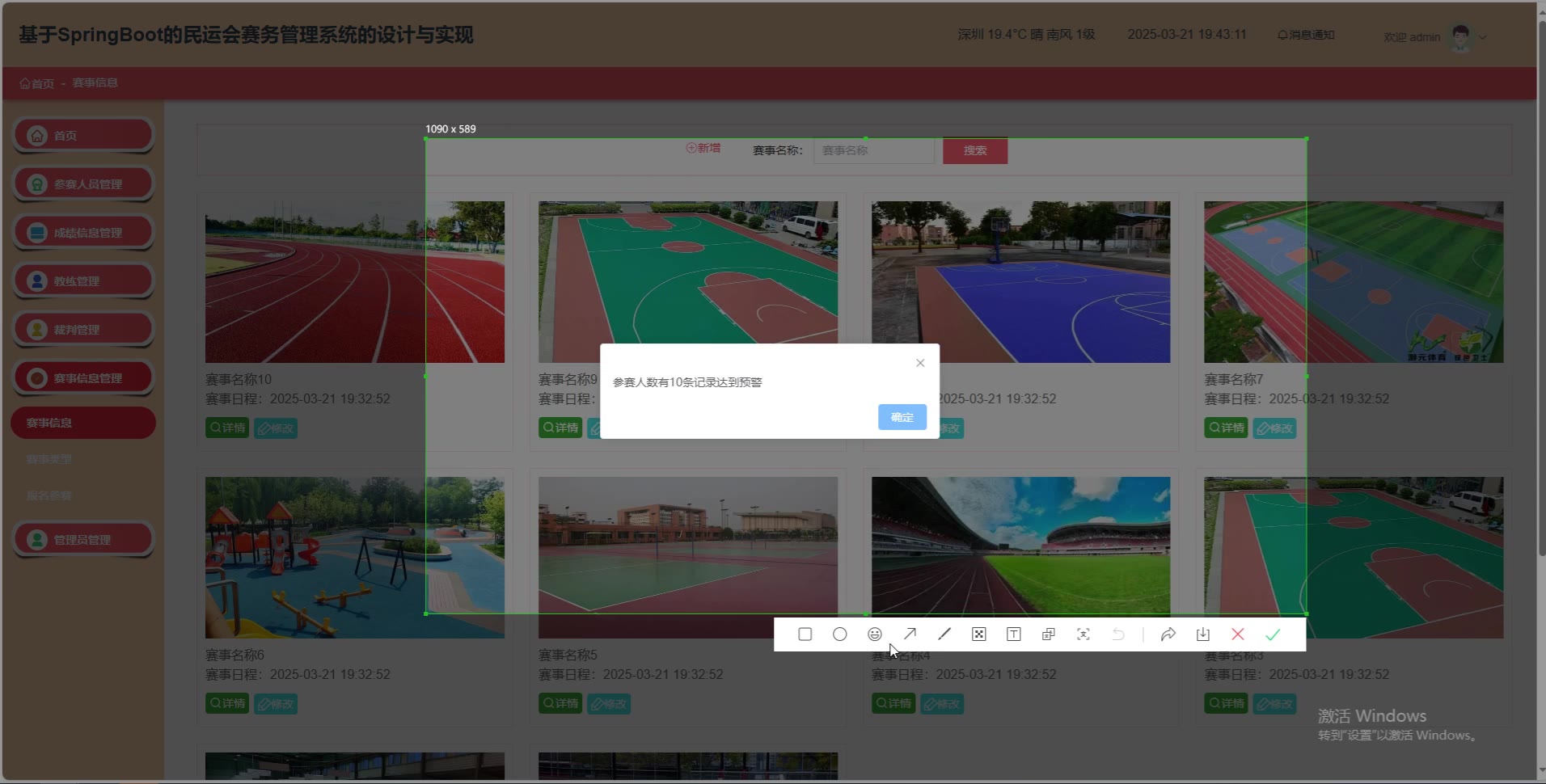This screenshot has height=784, width=1546.
Task: Expand the 教练管理 sidebar menu
Action: point(82,281)
